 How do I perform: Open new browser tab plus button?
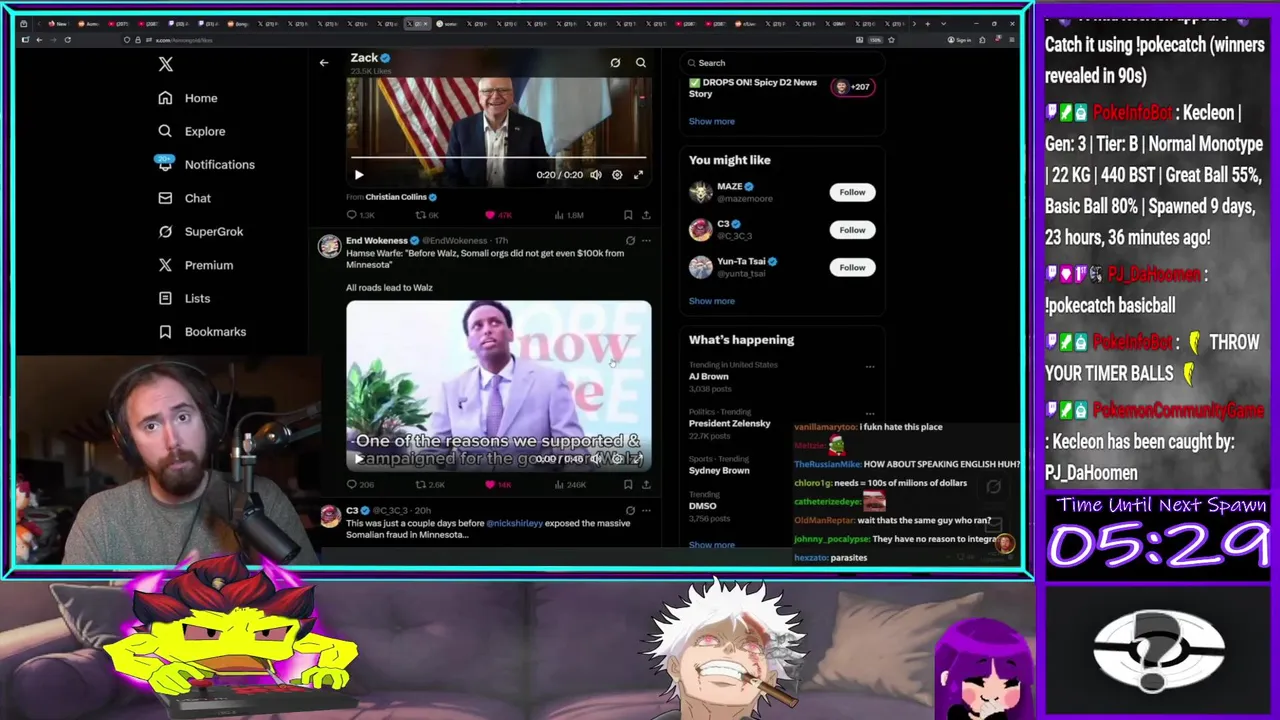pos(927,23)
